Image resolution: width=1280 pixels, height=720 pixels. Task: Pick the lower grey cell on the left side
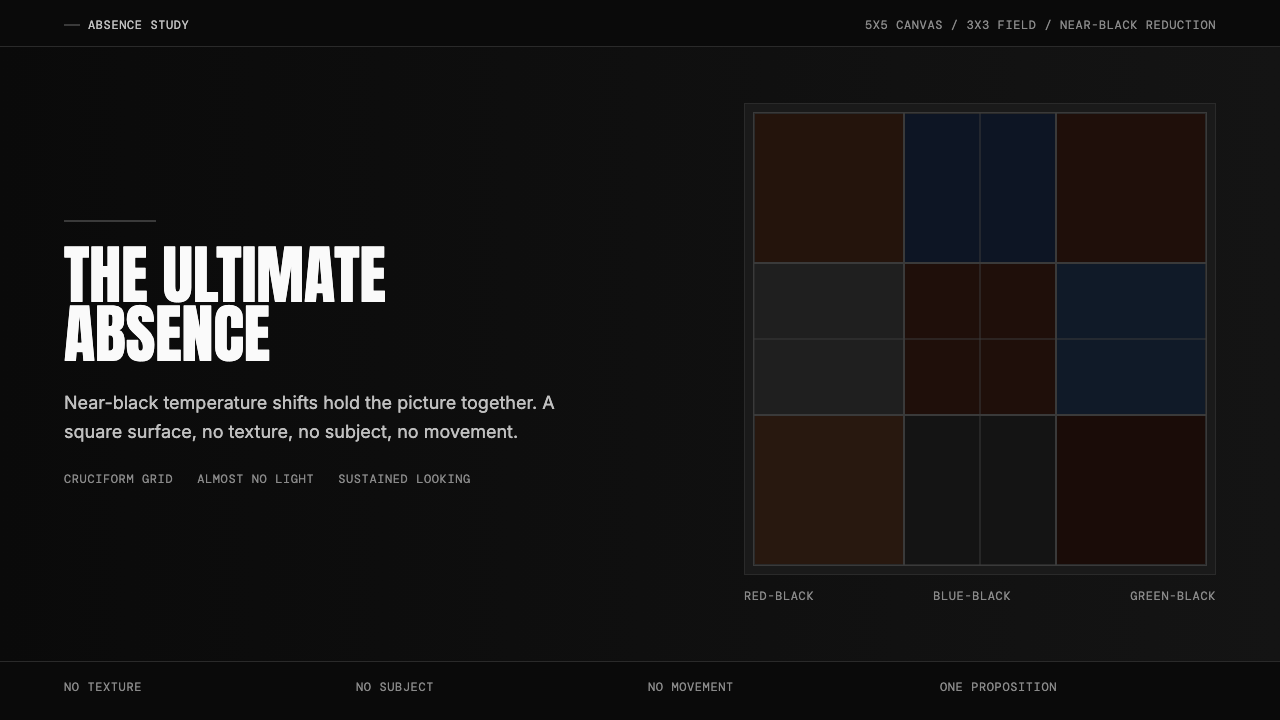pos(829,377)
